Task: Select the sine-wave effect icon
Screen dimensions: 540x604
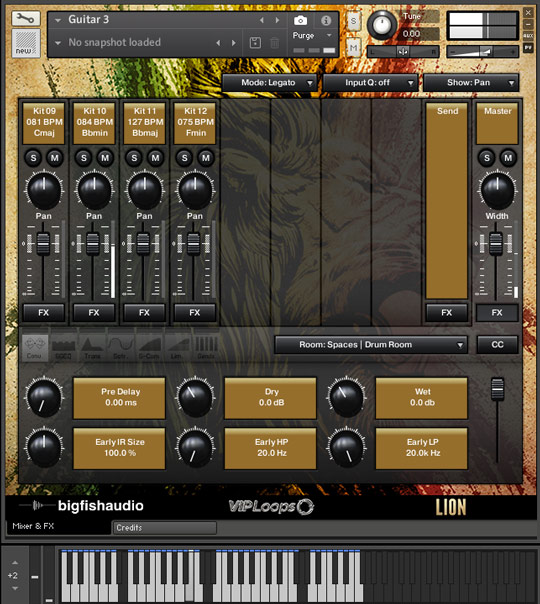Action: tap(121, 348)
